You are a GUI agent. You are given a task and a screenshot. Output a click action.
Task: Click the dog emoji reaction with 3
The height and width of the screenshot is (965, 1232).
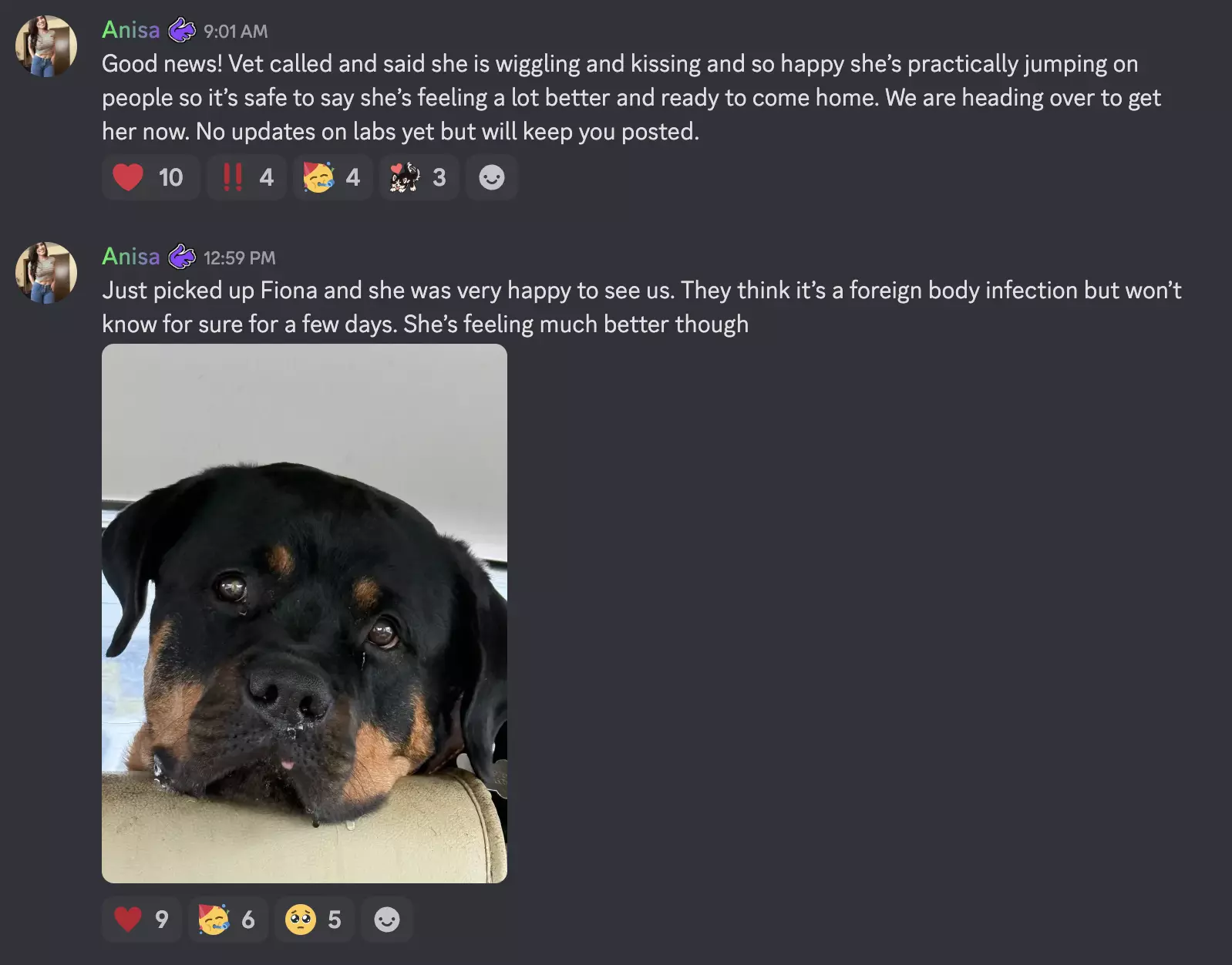419,177
